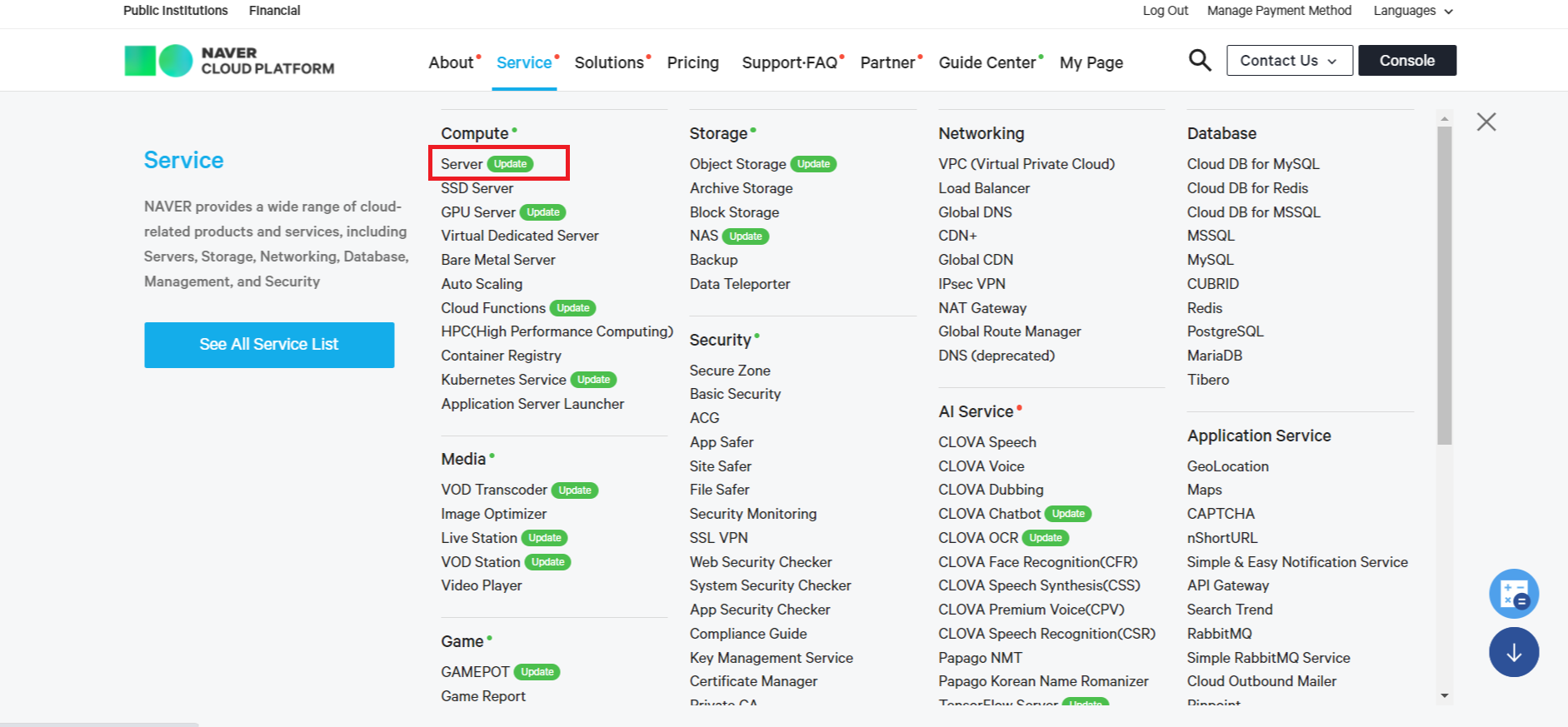Go to the Pricing menu
This screenshot has width=1568, height=727.
click(692, 62)
